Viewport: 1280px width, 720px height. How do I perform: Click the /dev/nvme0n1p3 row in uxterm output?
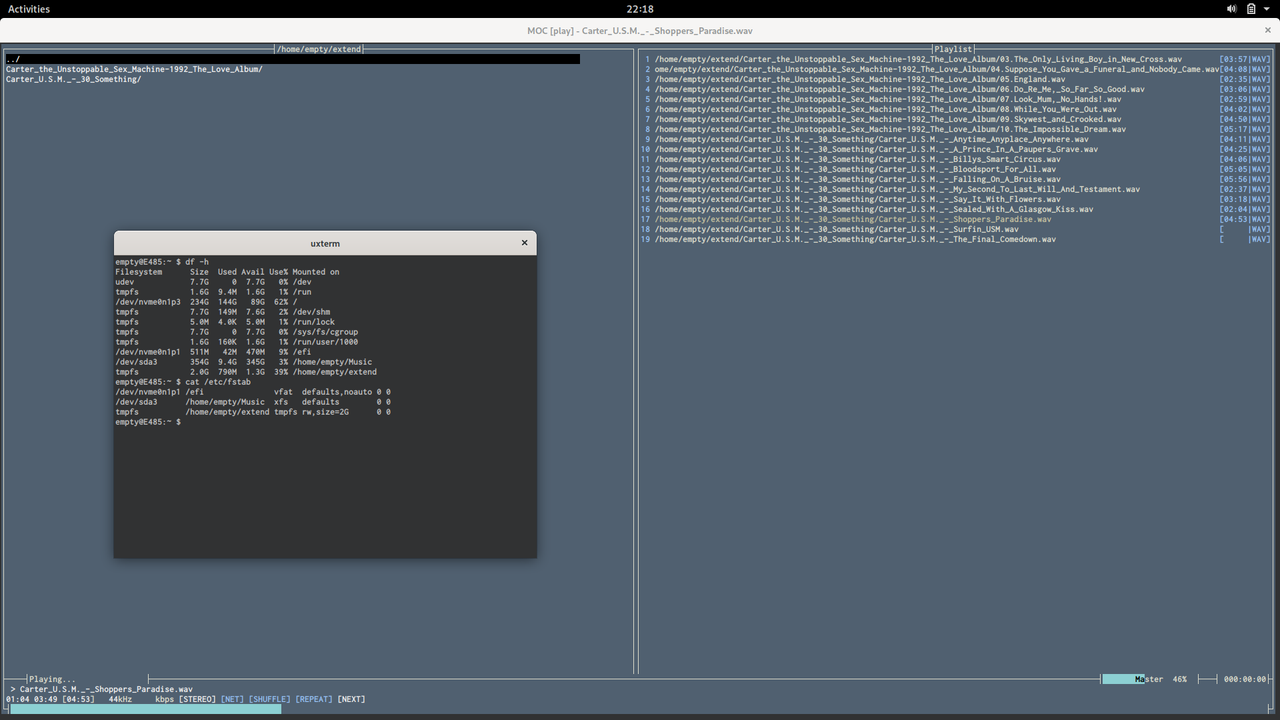coord(206,302)
